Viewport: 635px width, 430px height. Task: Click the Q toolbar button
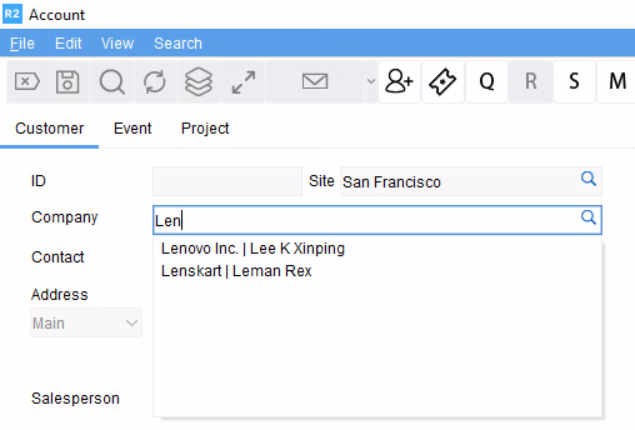pyautogui.click(x=487, y=82)
